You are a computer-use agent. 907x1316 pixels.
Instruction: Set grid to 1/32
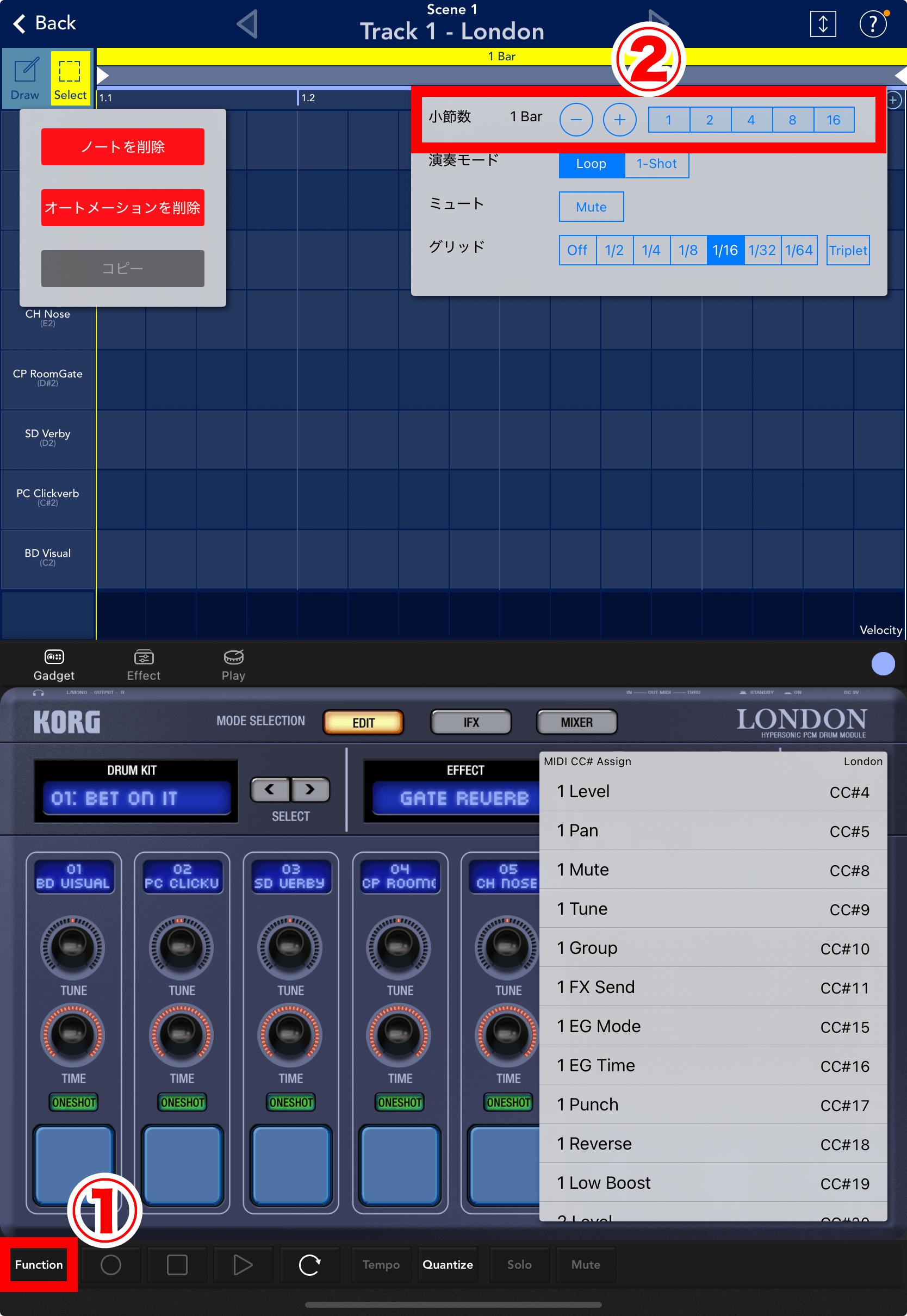tap(762, 250)
